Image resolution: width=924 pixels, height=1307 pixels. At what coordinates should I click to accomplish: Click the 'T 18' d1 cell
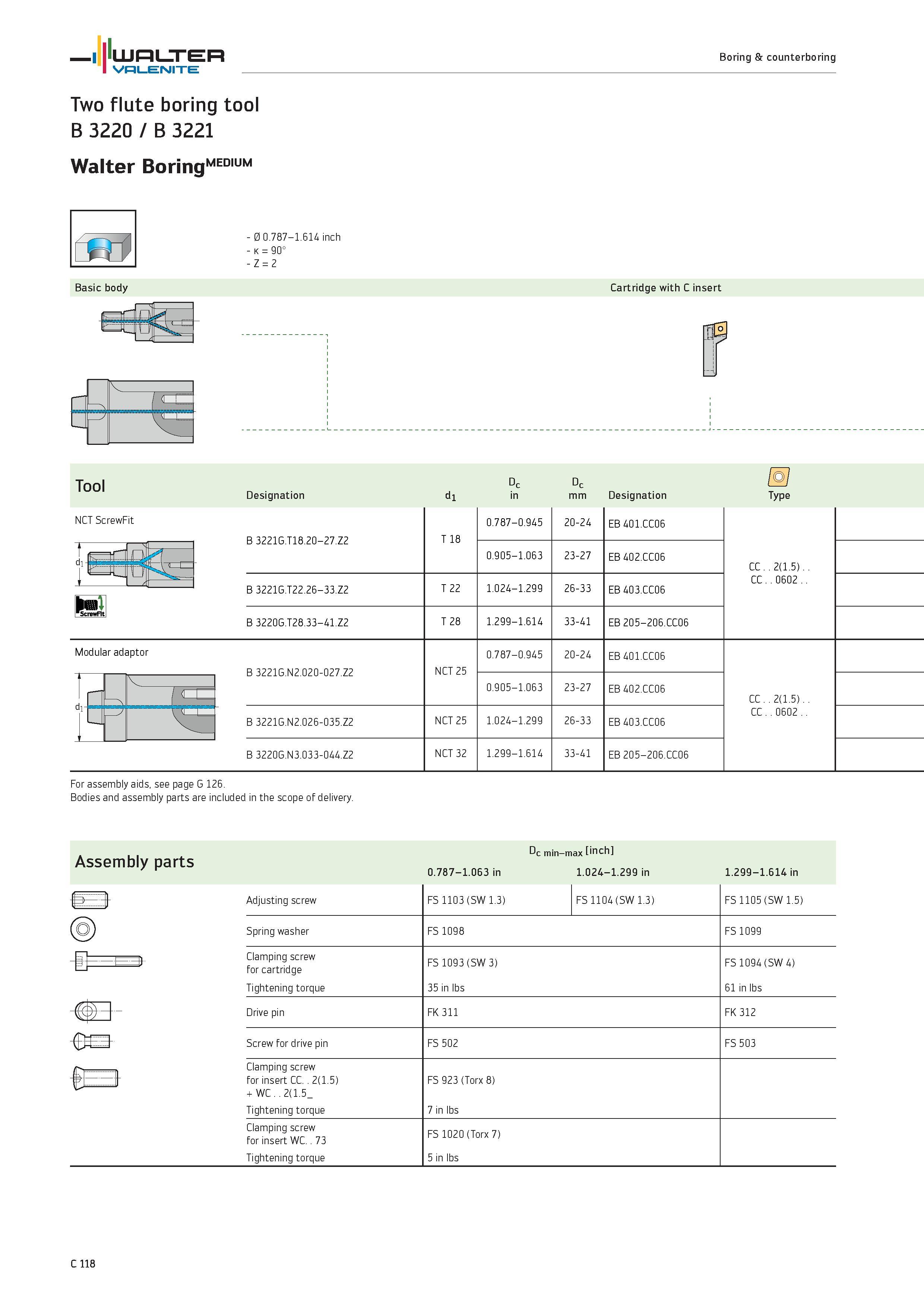point(450,539)
